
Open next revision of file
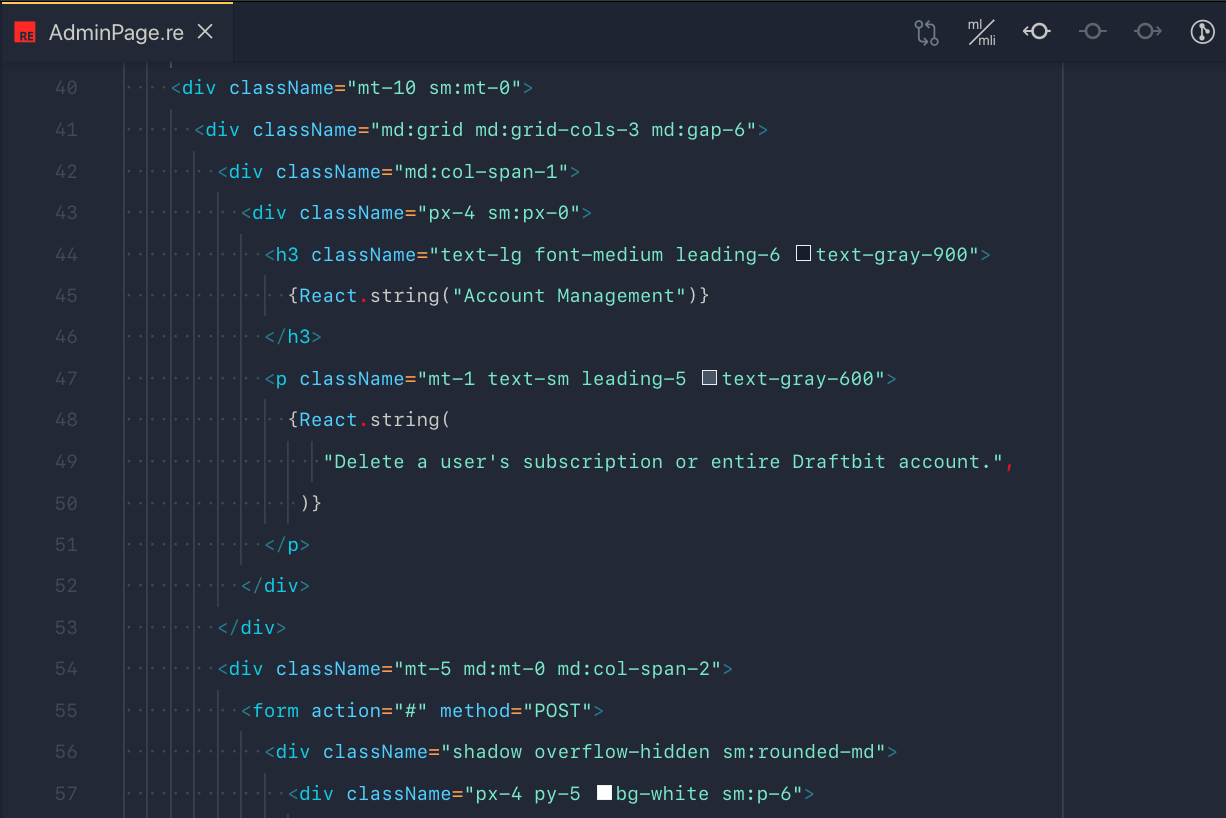click(x=1147, y=32)
